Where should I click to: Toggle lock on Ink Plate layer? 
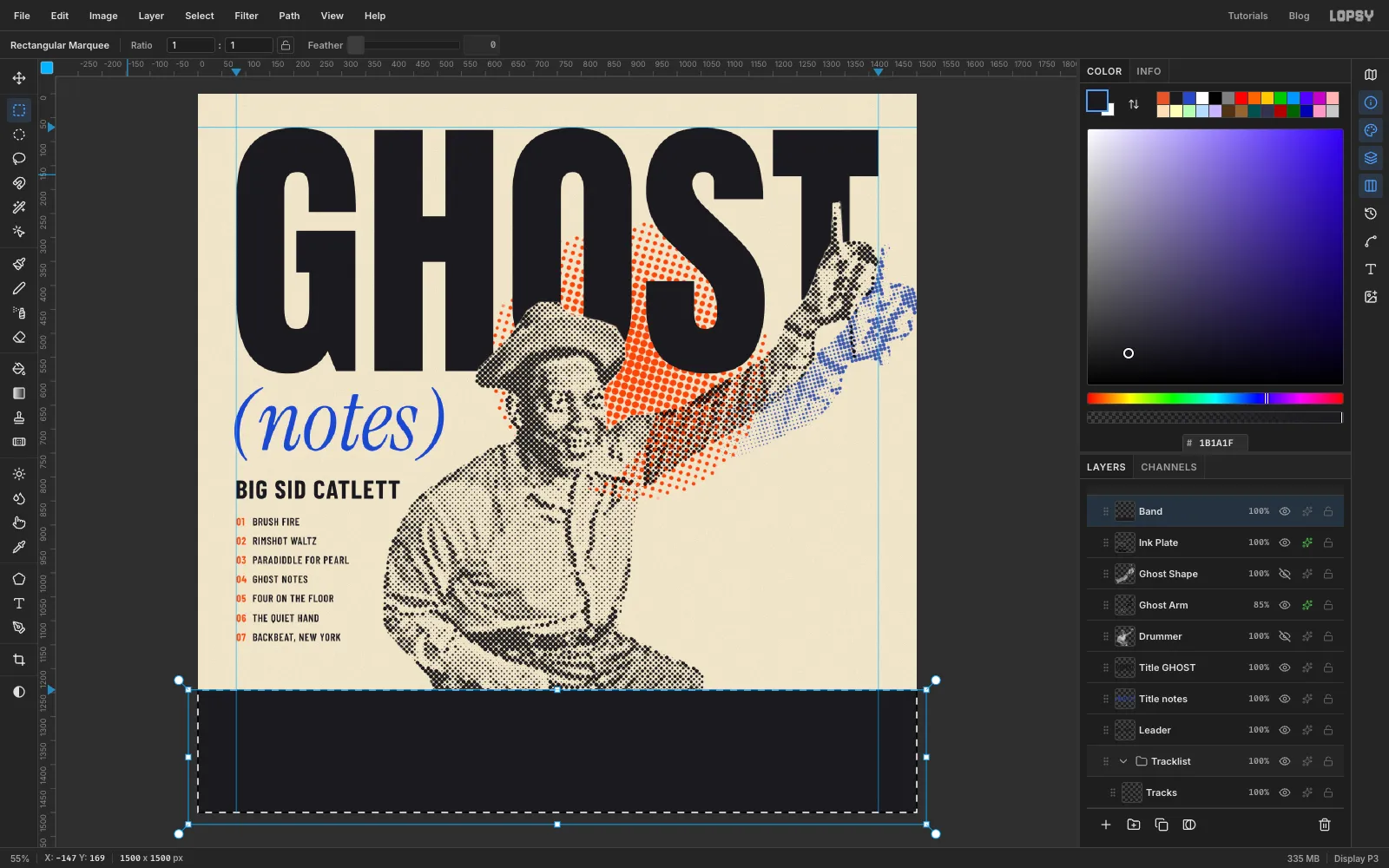[1328, 542]
